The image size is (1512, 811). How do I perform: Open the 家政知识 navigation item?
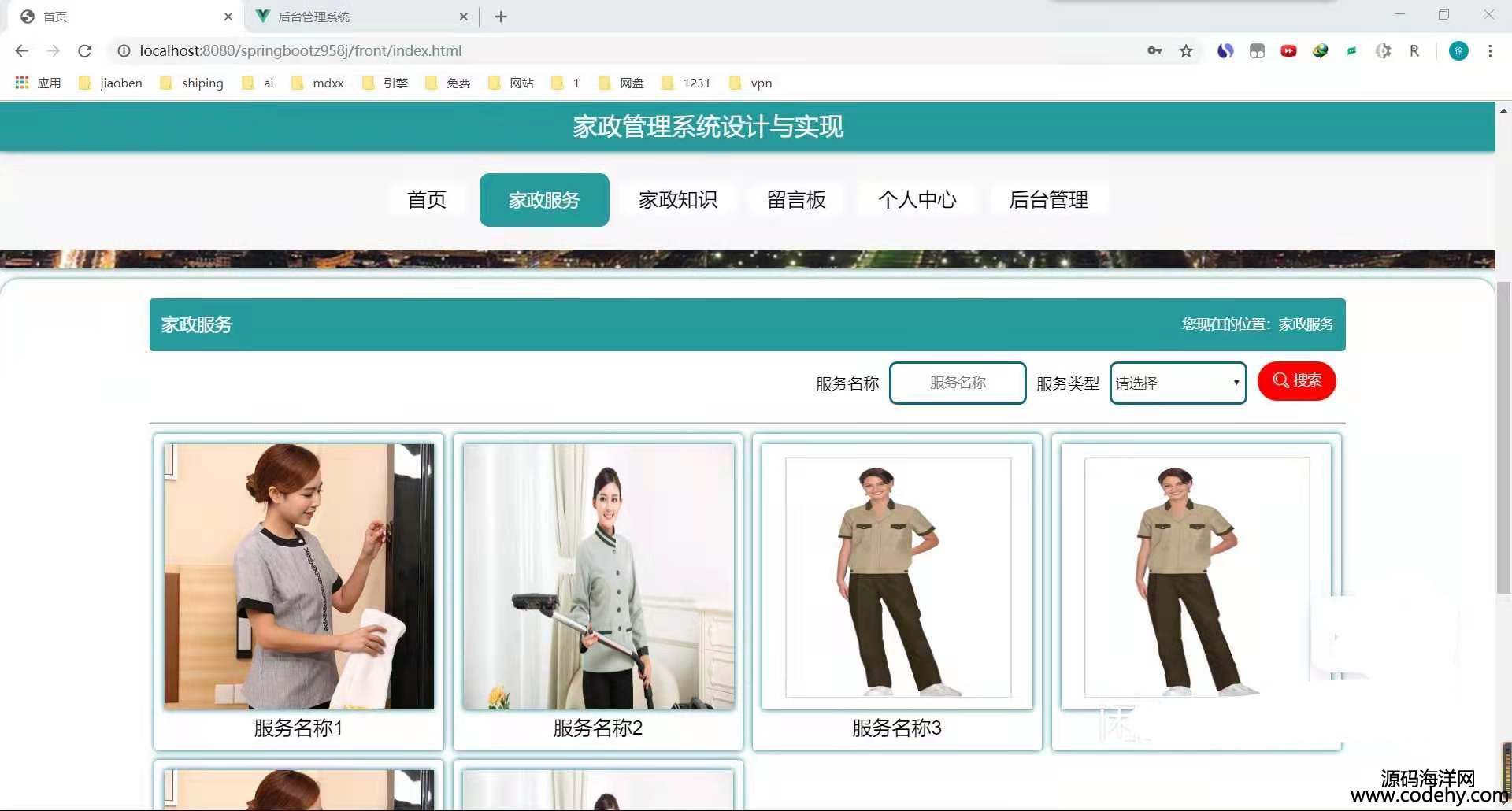click(678, 200)
